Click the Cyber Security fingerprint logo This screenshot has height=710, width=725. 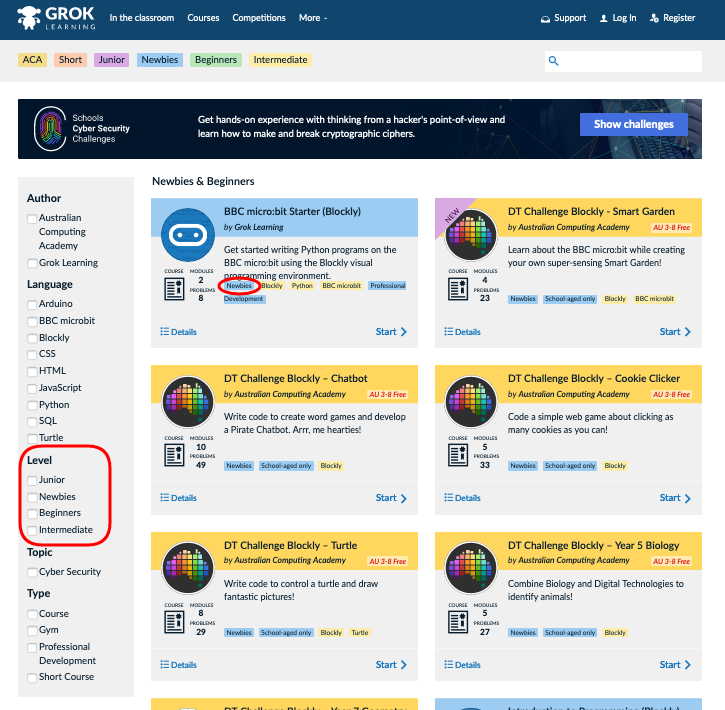coord(50,129)
